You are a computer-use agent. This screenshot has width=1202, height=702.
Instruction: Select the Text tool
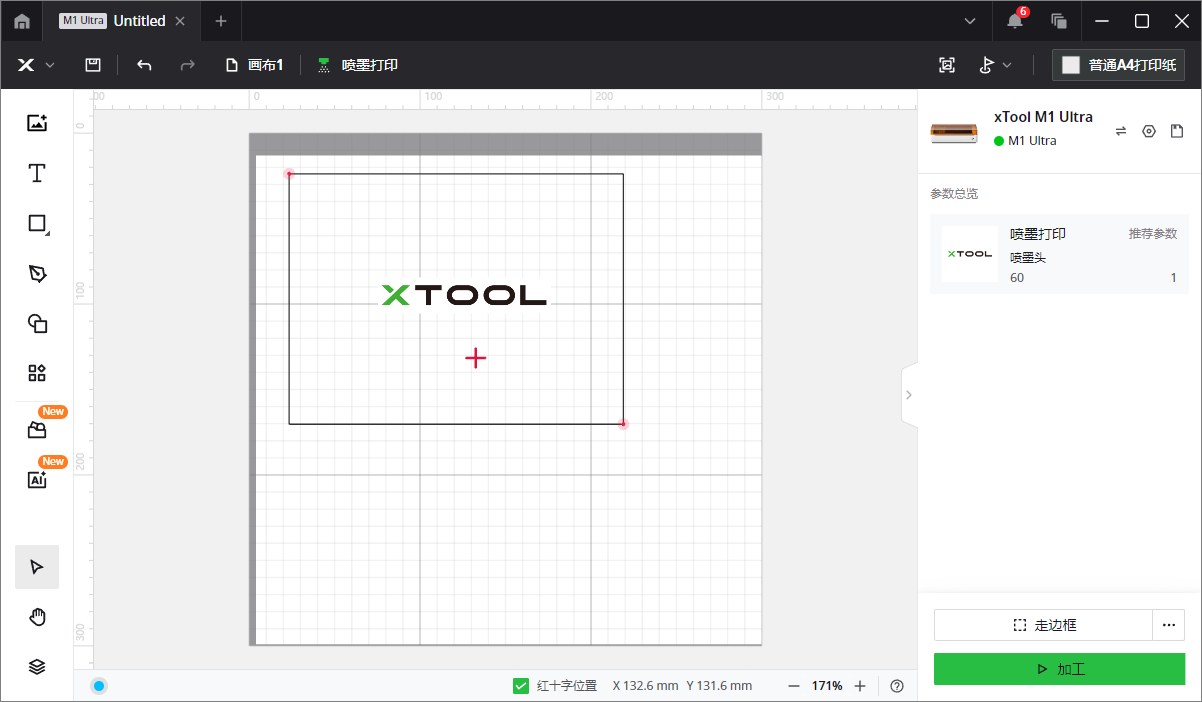(x=37, y=173)
